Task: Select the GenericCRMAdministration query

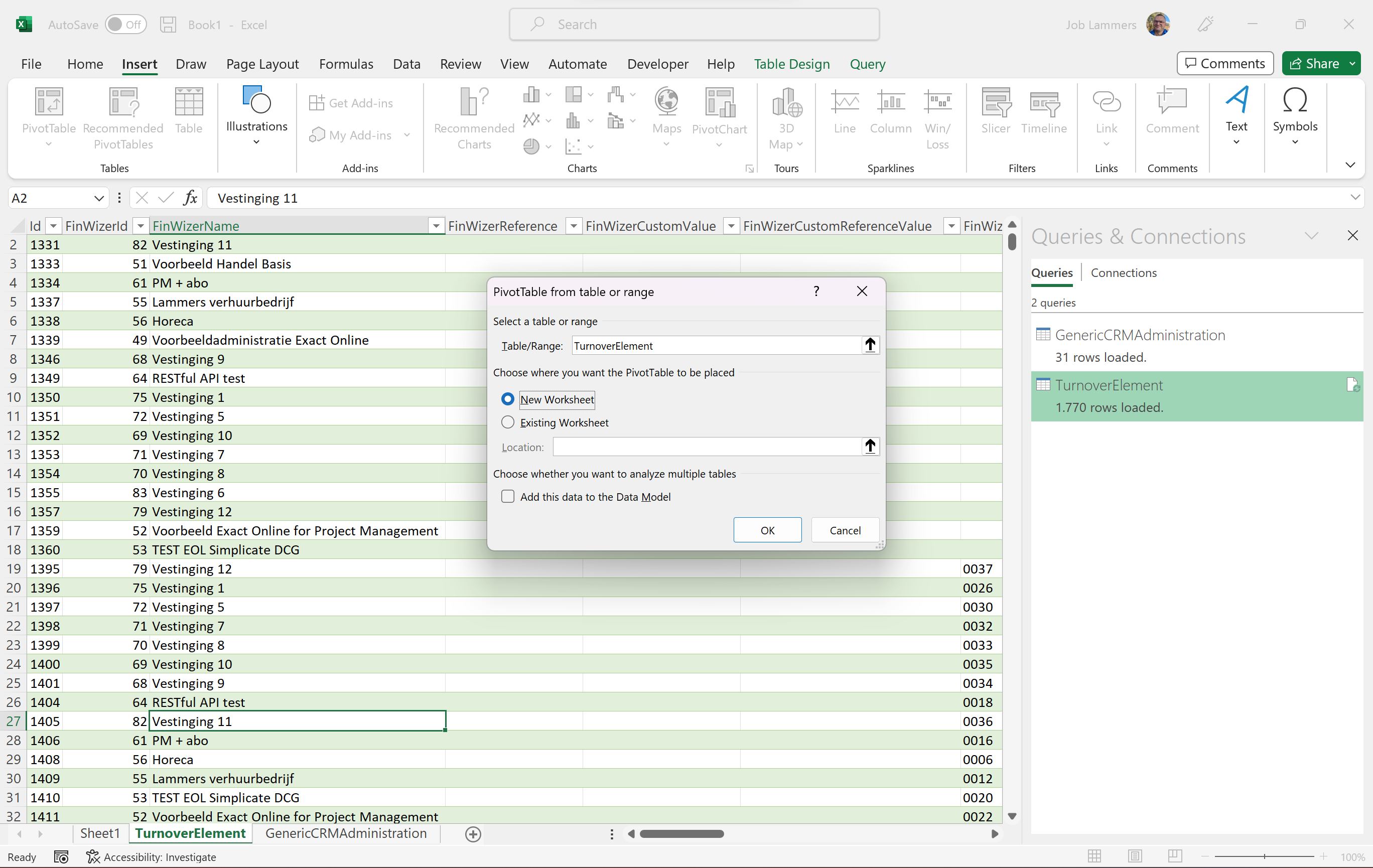Action: click(1196, 346)
